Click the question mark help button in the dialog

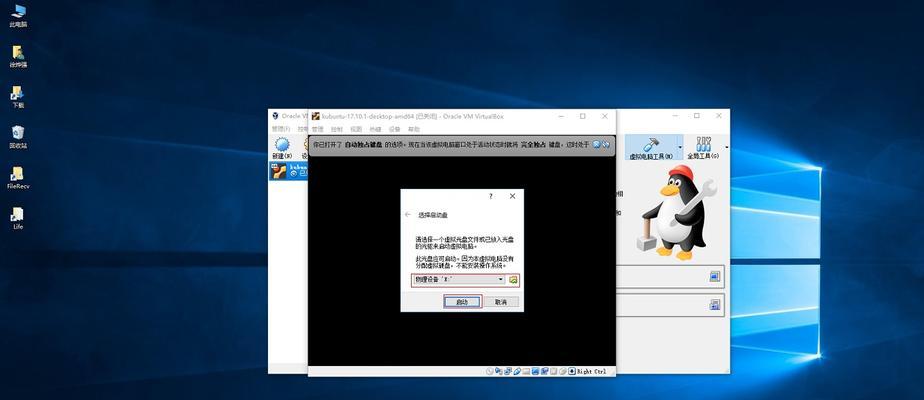[x=491, y=196]
